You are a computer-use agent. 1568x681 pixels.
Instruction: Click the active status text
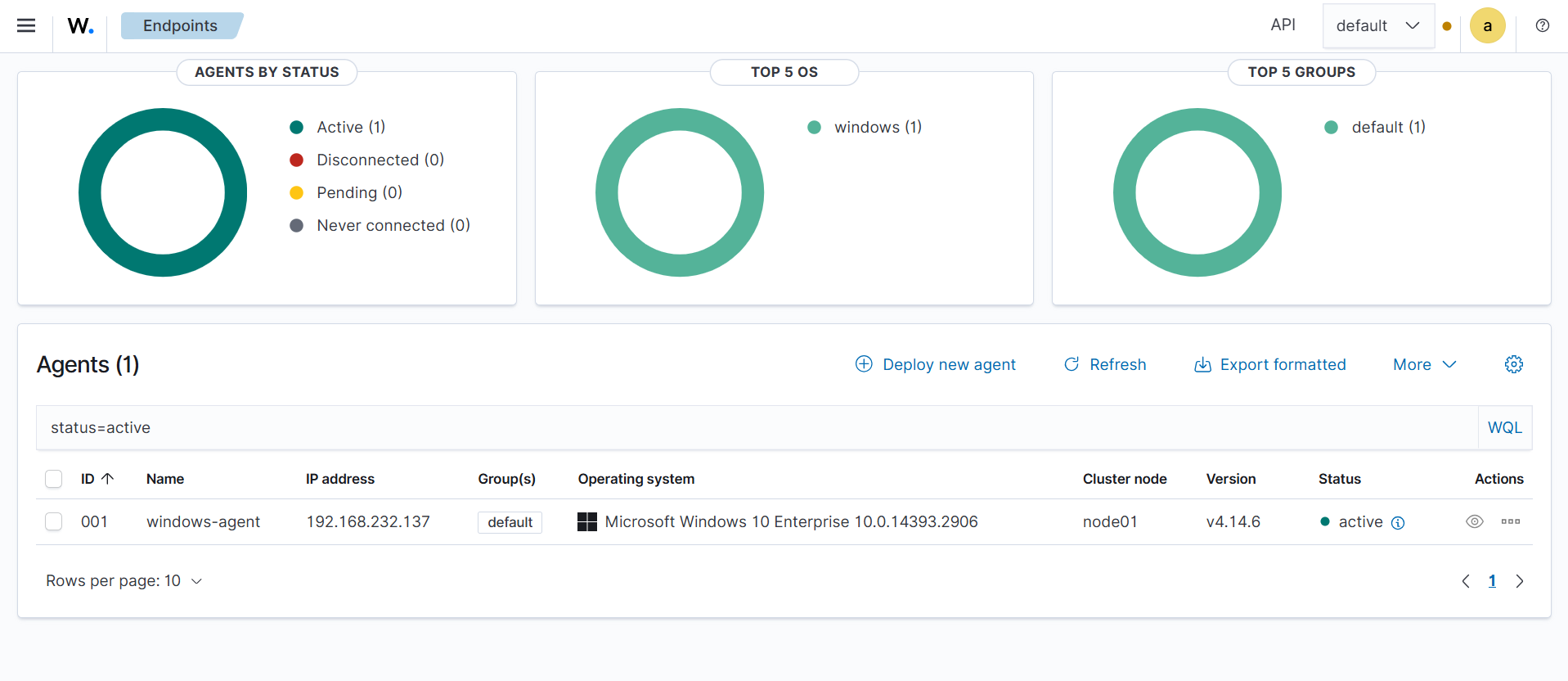coord(1360,521)
